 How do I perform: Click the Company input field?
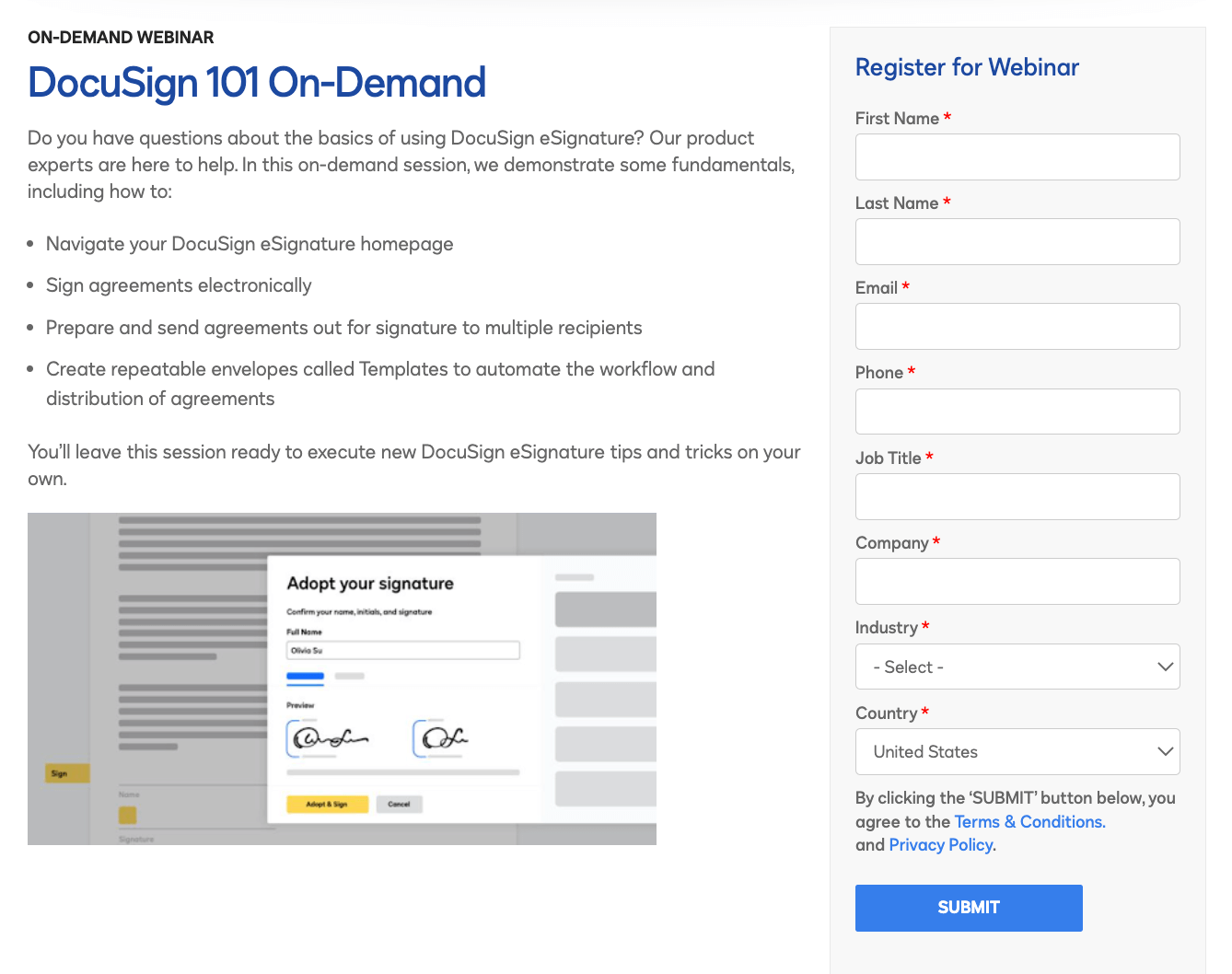click(1017, 581)
